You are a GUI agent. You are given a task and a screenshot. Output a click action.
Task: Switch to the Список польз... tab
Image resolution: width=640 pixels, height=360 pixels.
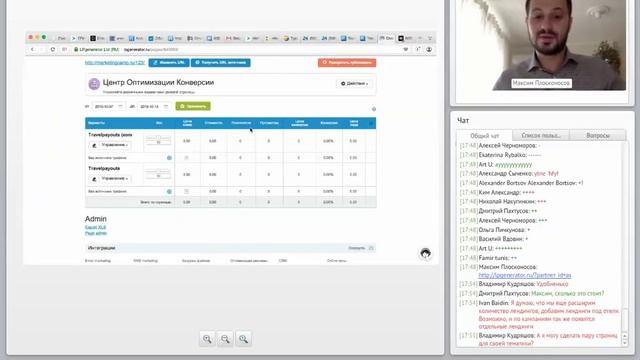pyautogui.click(x=541, y=135)
